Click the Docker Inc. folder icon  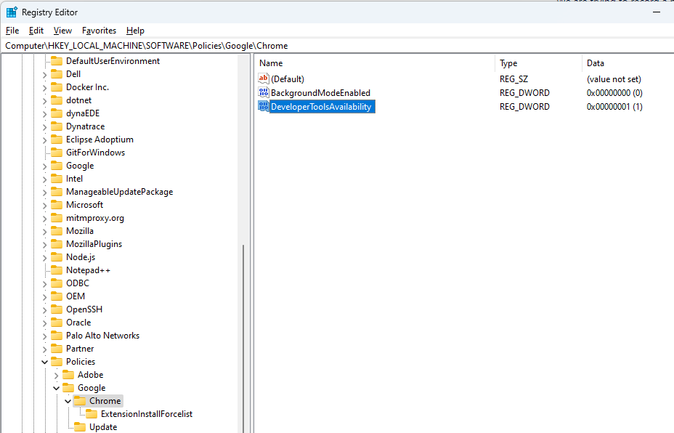(57, 88)
